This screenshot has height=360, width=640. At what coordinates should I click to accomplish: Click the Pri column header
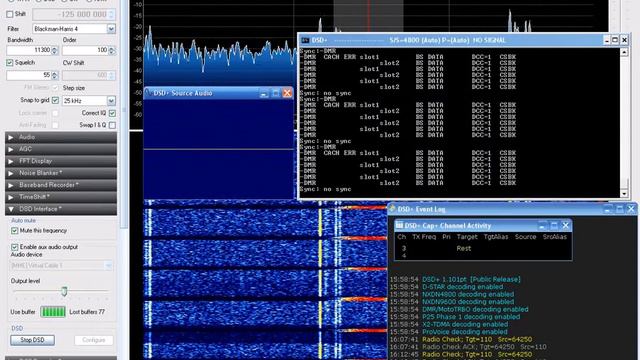pos(446,237)
